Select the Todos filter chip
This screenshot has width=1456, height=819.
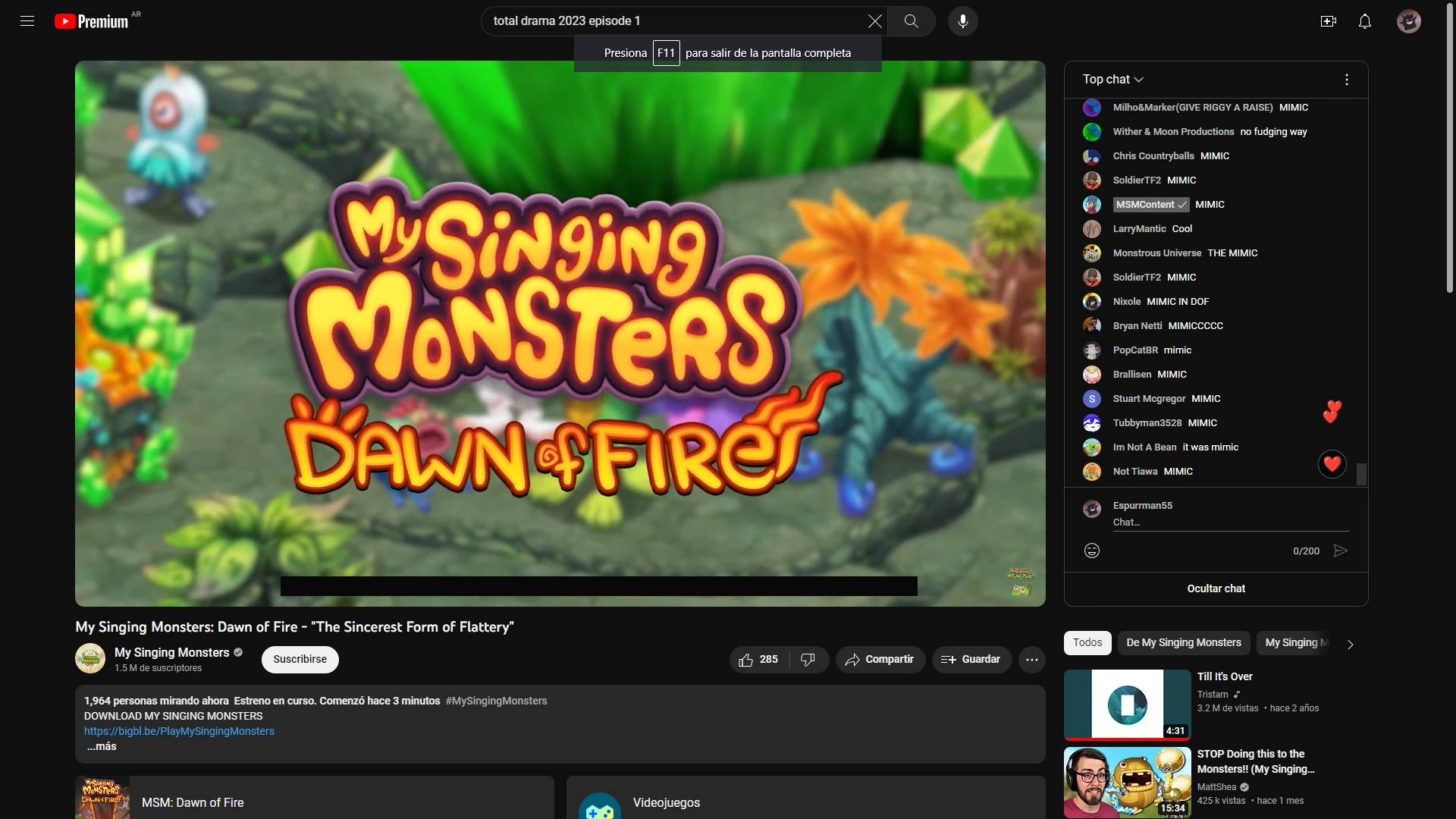click(x=1087, y=642)
